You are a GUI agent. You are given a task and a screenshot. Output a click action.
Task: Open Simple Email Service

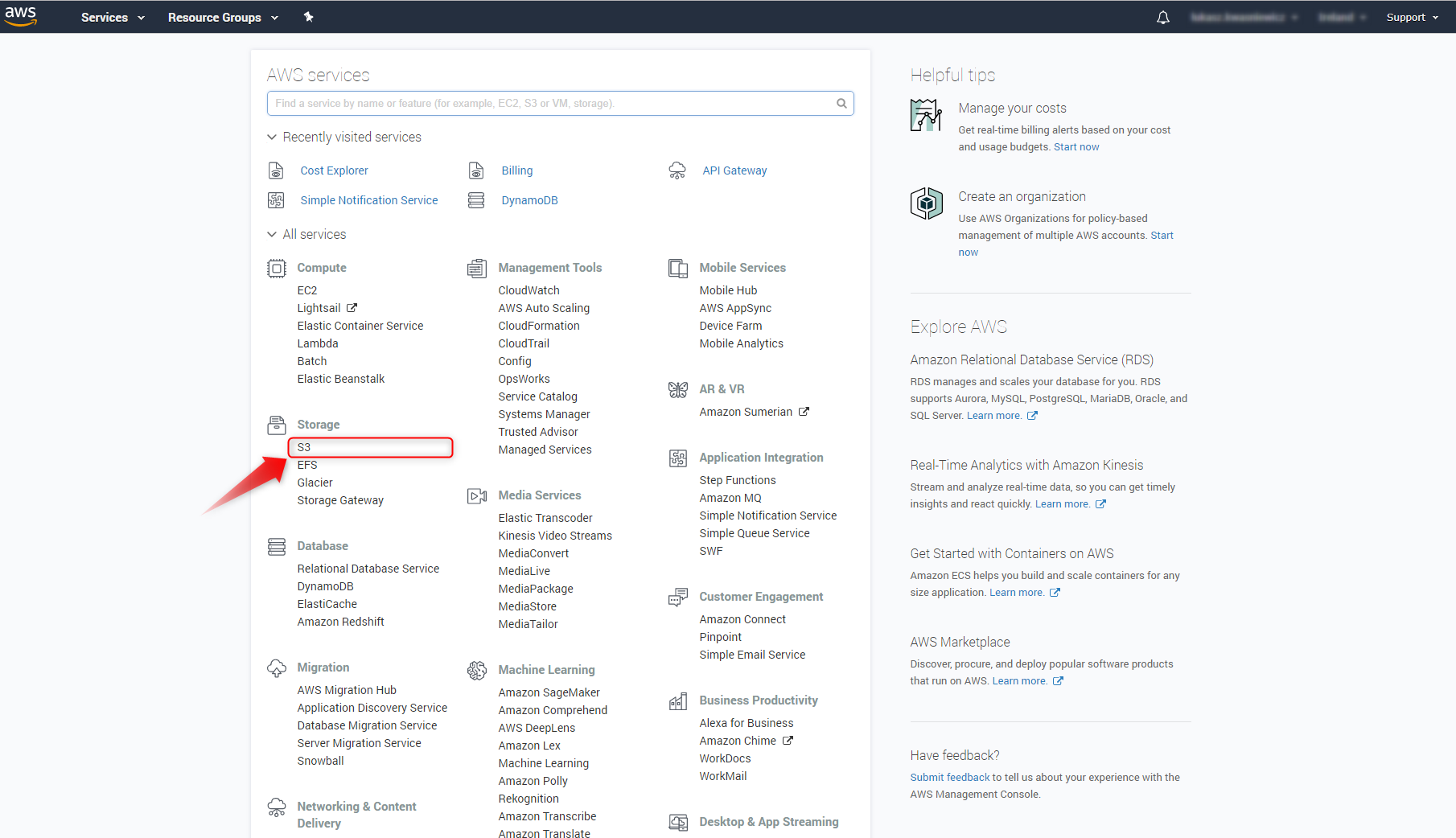752,655
